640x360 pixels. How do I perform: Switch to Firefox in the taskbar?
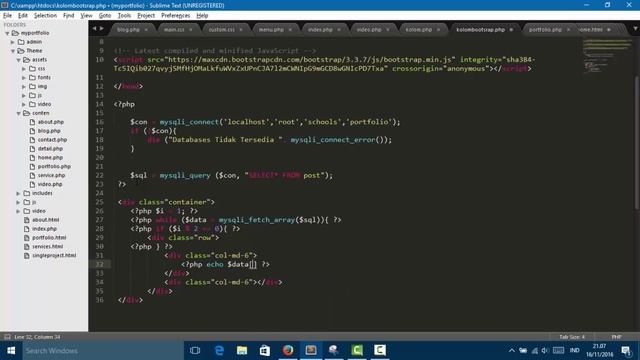pos(288,351)
